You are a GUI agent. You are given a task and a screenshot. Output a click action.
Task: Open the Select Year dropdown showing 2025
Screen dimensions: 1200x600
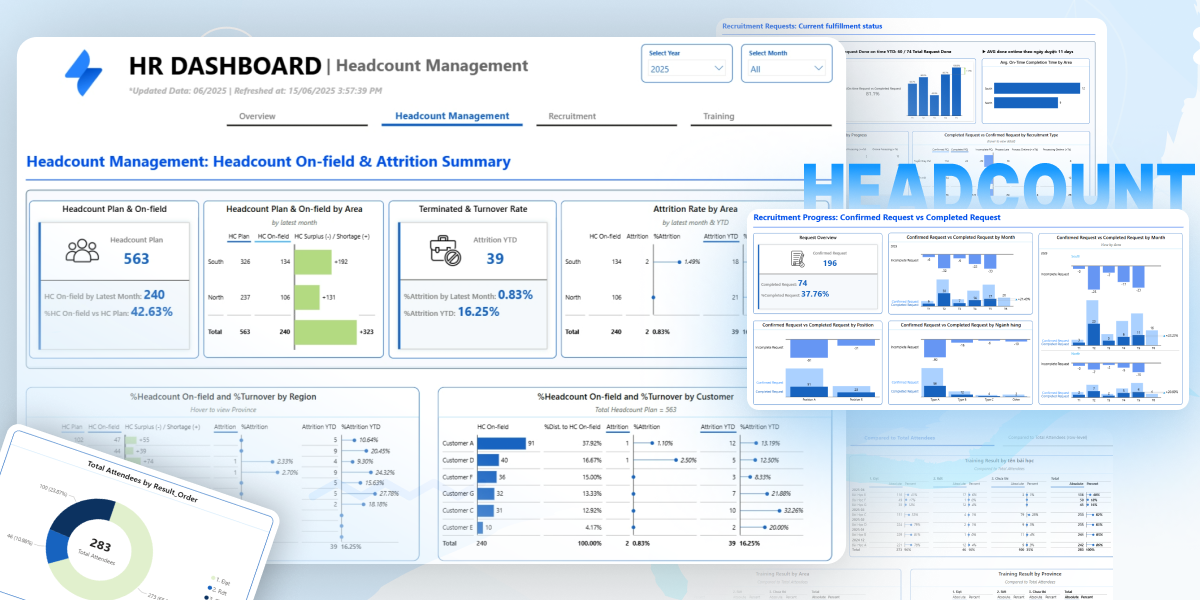pos(687,68)
